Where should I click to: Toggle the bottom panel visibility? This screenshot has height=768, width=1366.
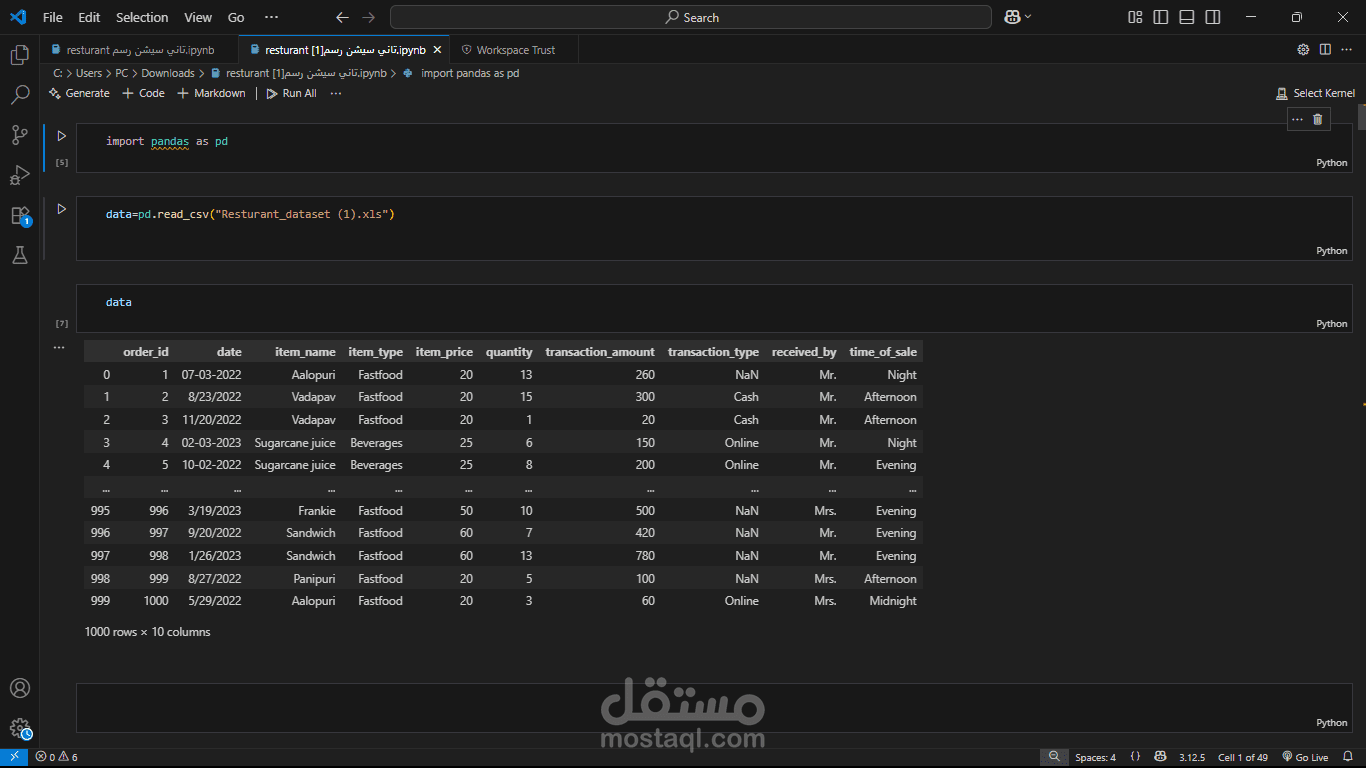(1187, 17)
